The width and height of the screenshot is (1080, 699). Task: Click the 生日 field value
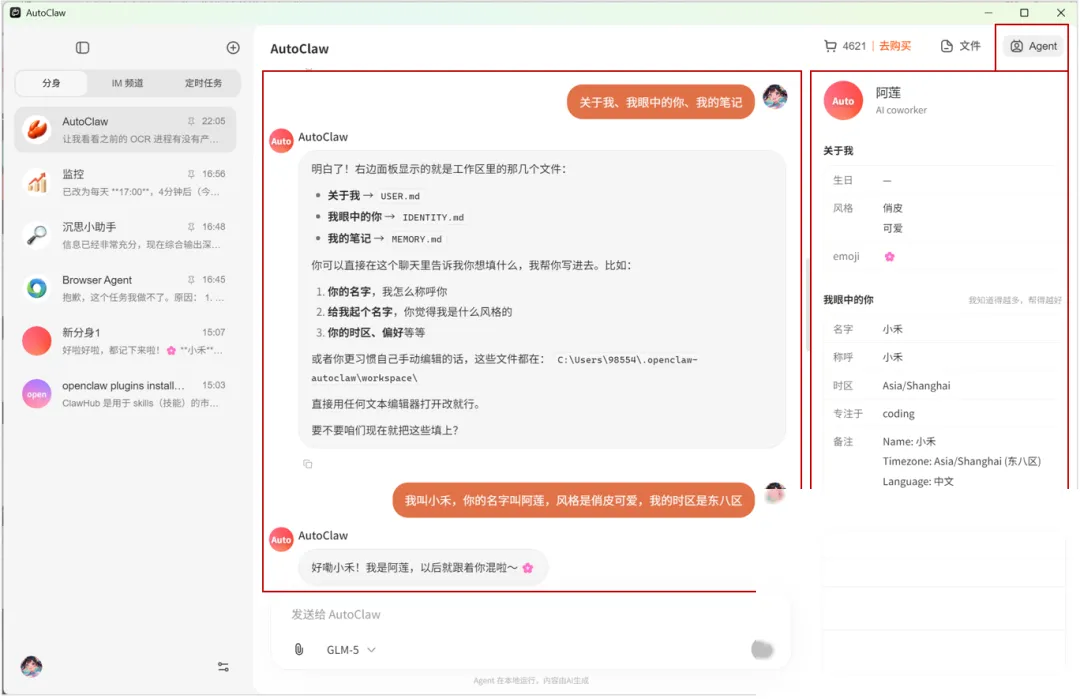point(887,180)
